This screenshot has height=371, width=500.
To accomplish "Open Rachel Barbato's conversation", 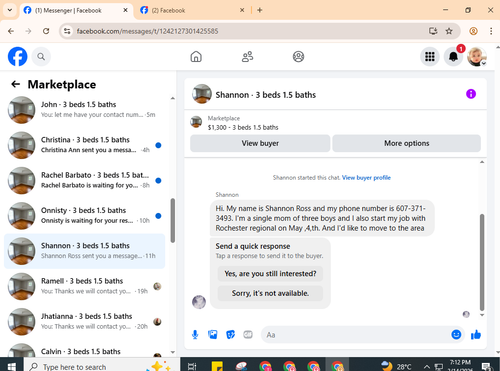I will [85, 180].
